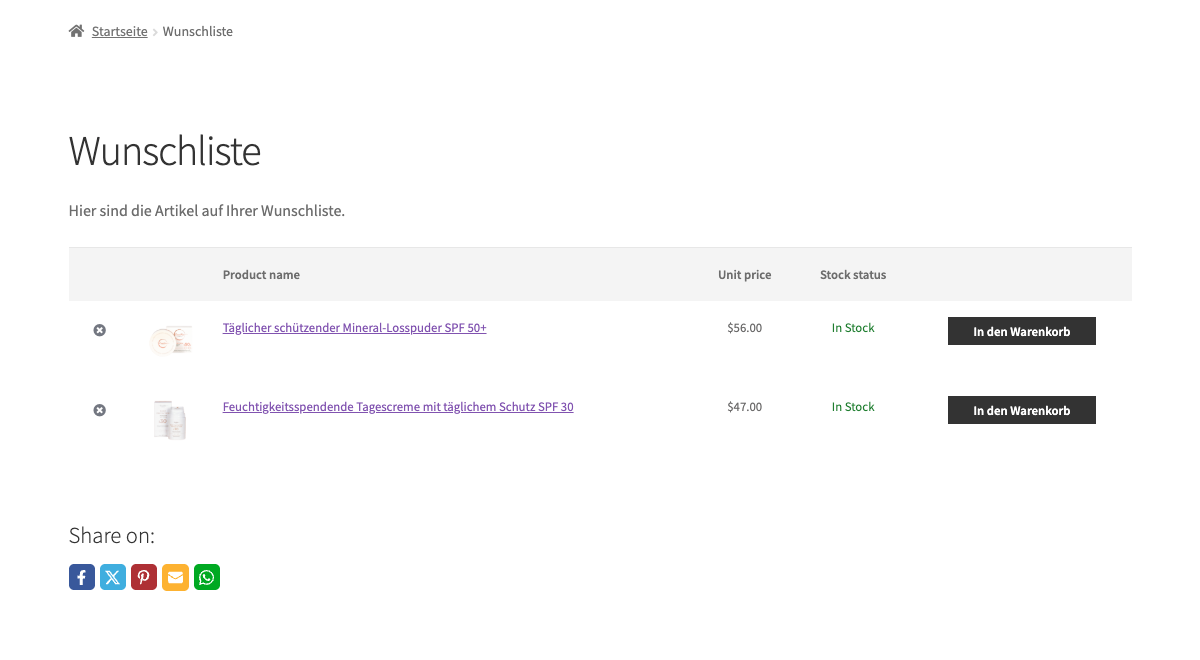Screen dimensions: 1200x660
Task: Click the In Stock status of the Tagescreme
Action: click(x=853, y=406)
